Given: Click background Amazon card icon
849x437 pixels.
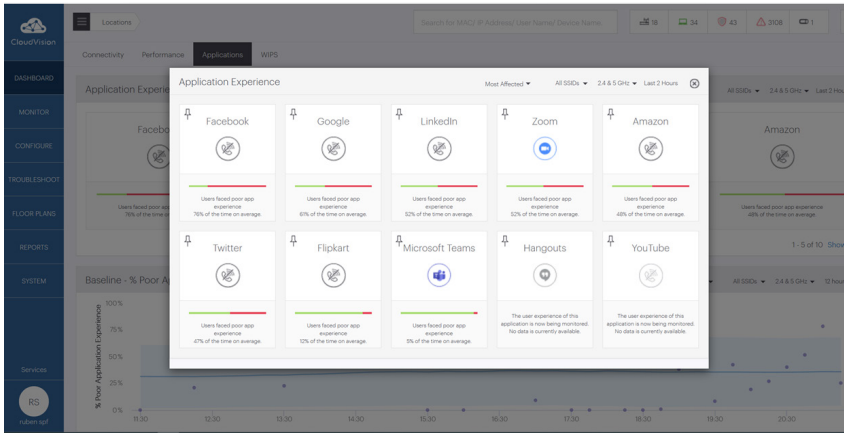Looking at the screenshot, I should coord(782,157).
